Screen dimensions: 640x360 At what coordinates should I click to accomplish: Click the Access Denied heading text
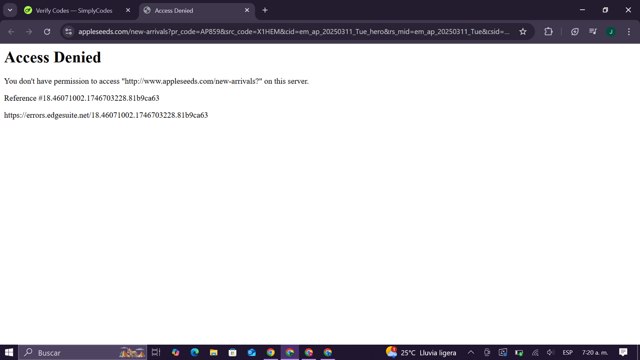[x=53, y=57]
